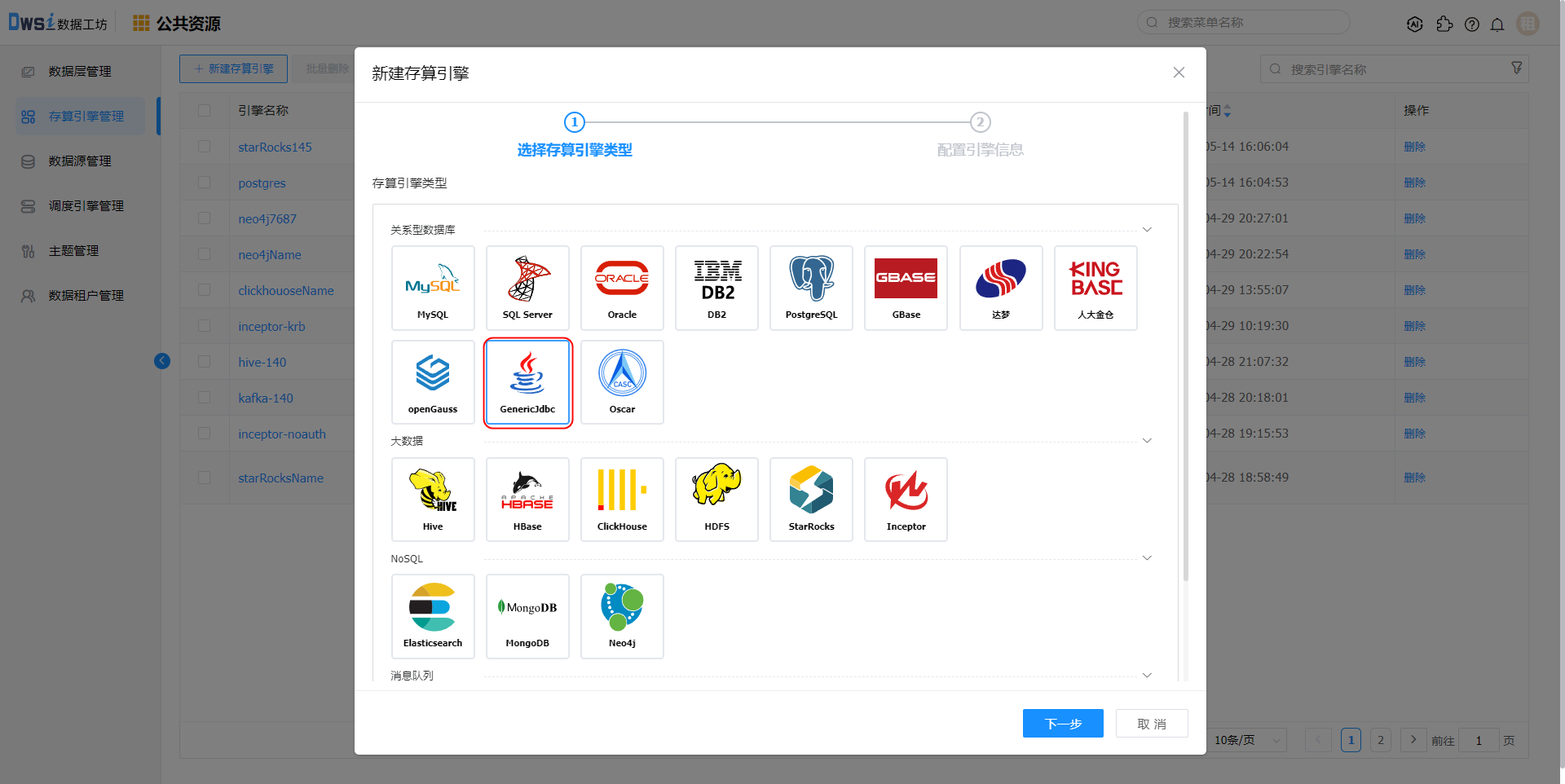Viewport: 1565px width, 784px height.
Task: Collapse the 关系型数据库 section
Action: (1147, 230)
